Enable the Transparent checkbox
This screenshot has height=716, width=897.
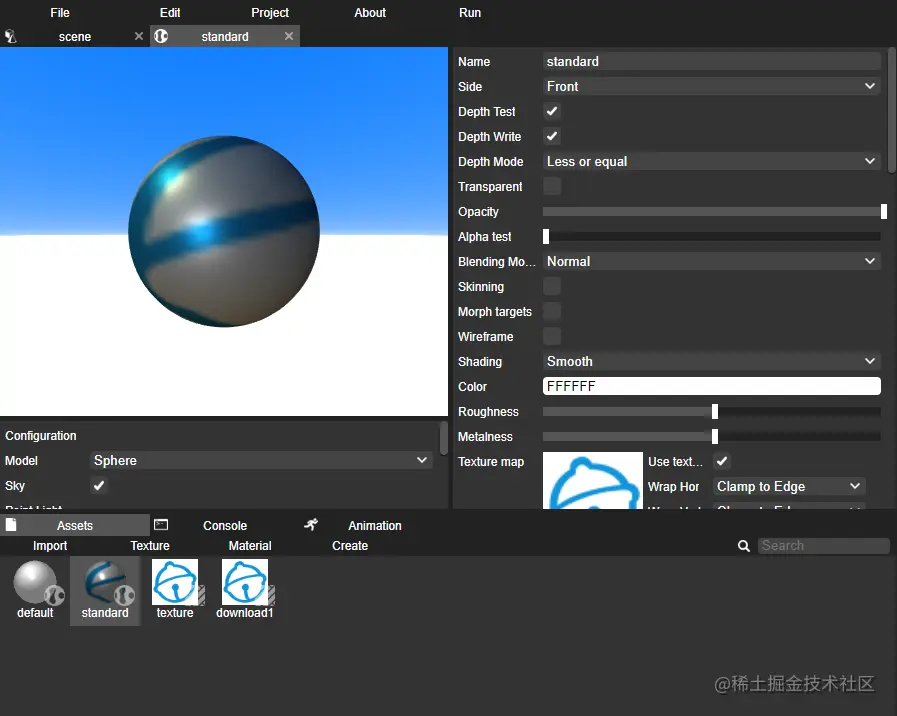552,186
